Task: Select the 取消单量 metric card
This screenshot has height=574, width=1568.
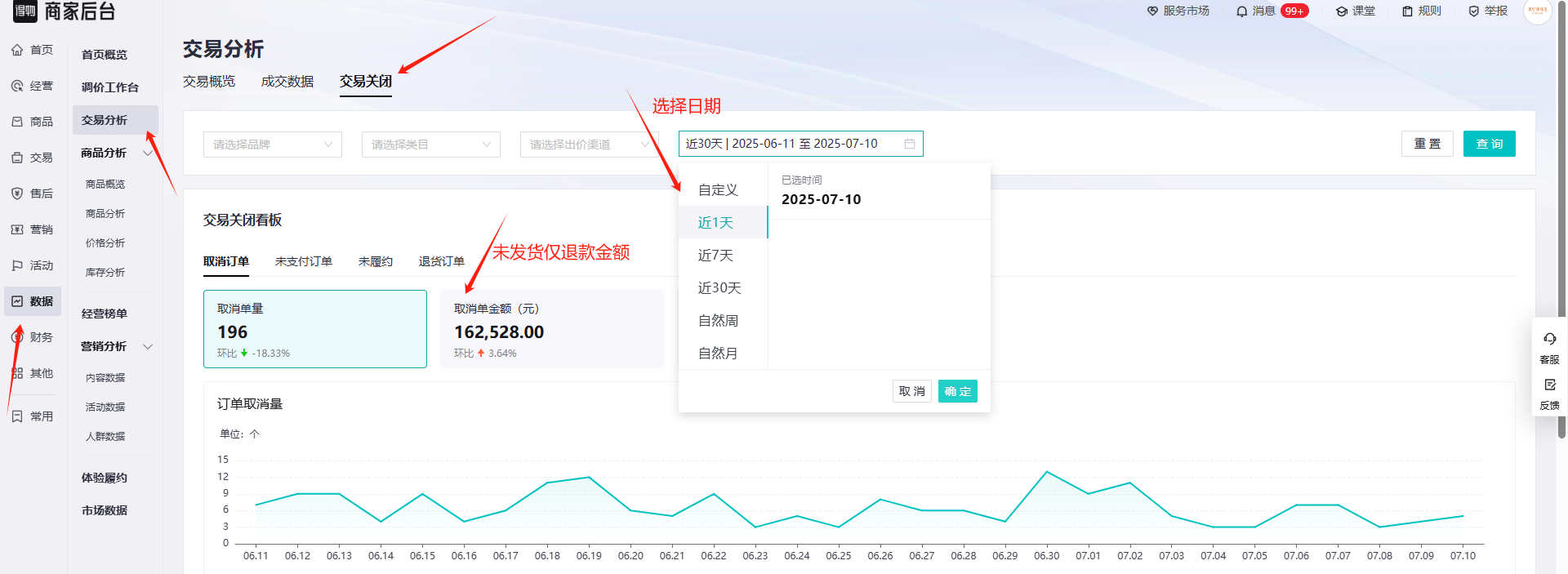Action: [315, 329]
